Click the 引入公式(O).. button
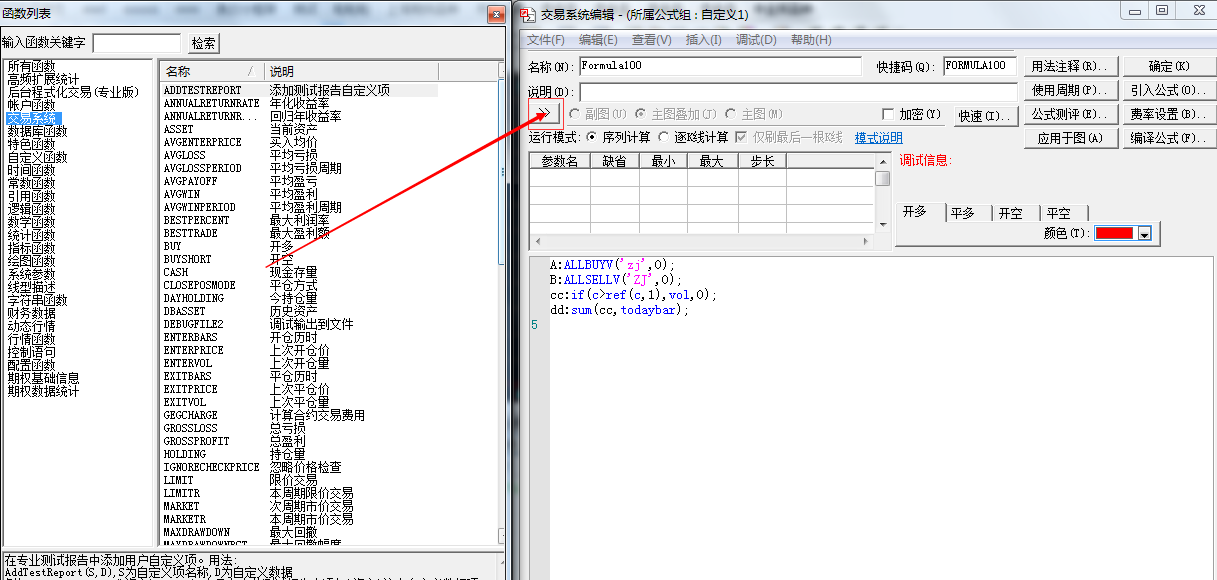The height and width of the screenshot is (580, 1217). coord(1169,90)
